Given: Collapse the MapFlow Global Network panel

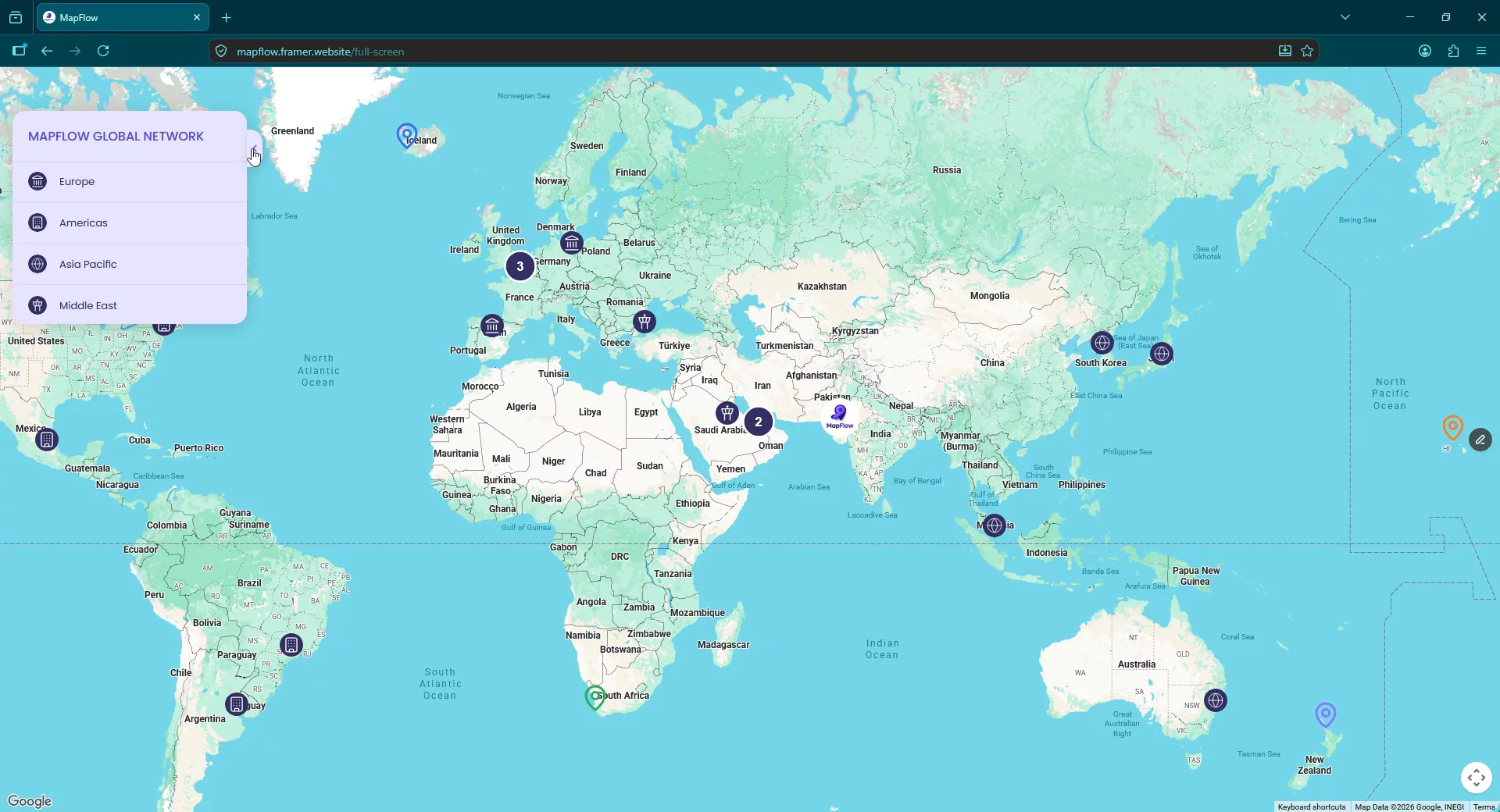Looking at the screenshot, I should click(x=254, y=148).
